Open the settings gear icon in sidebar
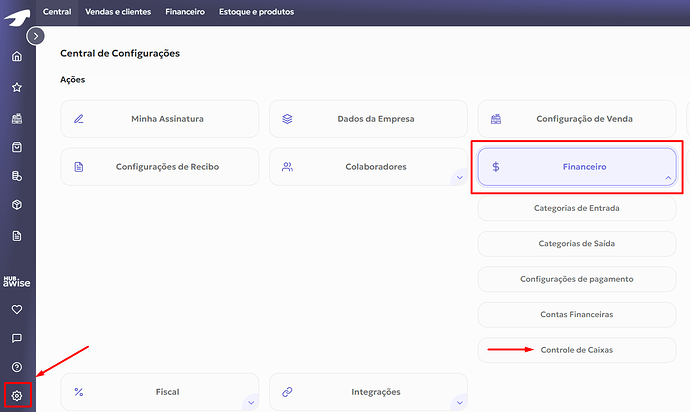The width and height of the screenshot is (690, 412). pyautogui.click(x=17, y=396)
